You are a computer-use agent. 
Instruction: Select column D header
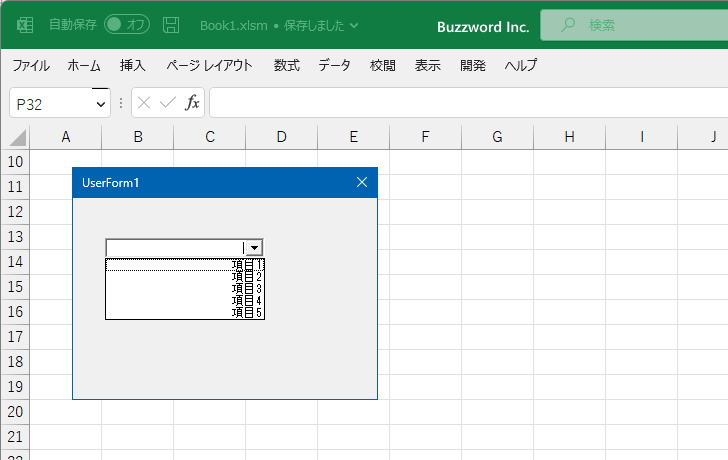coord(282,137)
